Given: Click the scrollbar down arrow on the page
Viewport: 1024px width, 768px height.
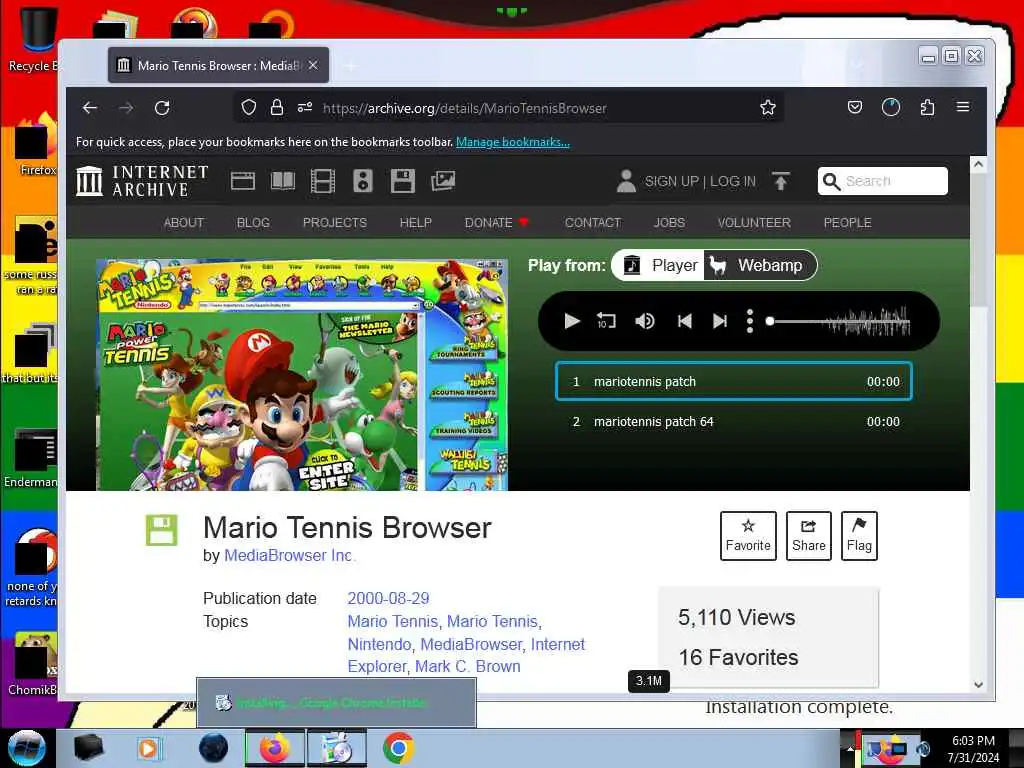Looking at the screenshot, I should click(978, 685).
